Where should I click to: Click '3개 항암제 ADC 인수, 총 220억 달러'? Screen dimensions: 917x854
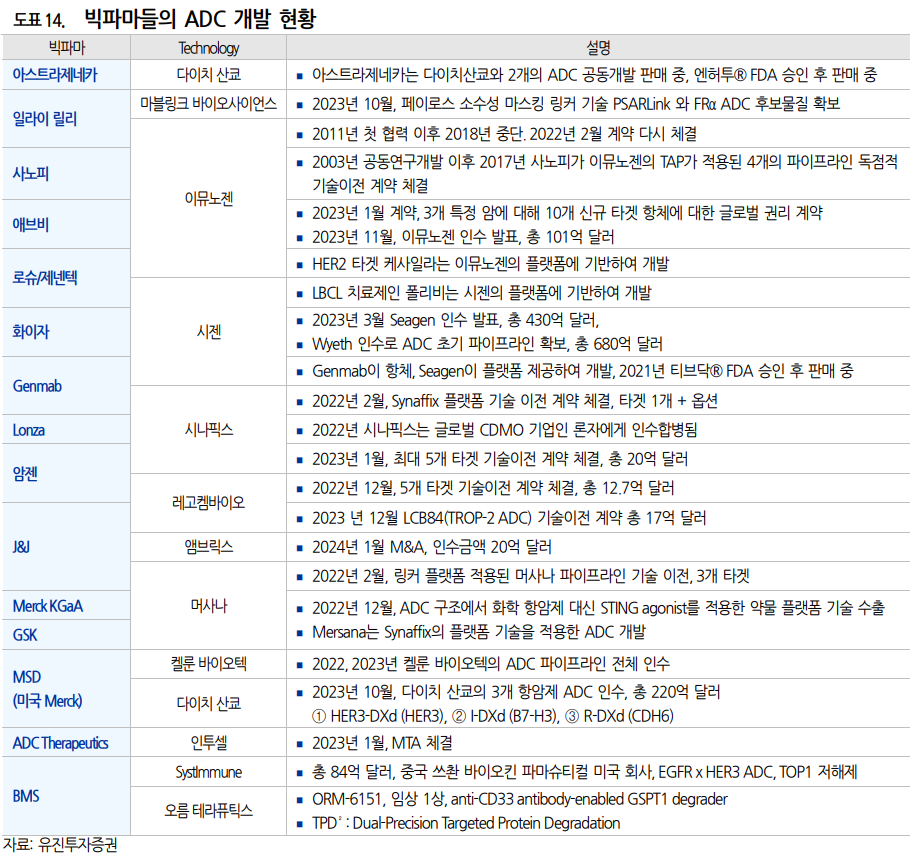[x=516, y=692]
